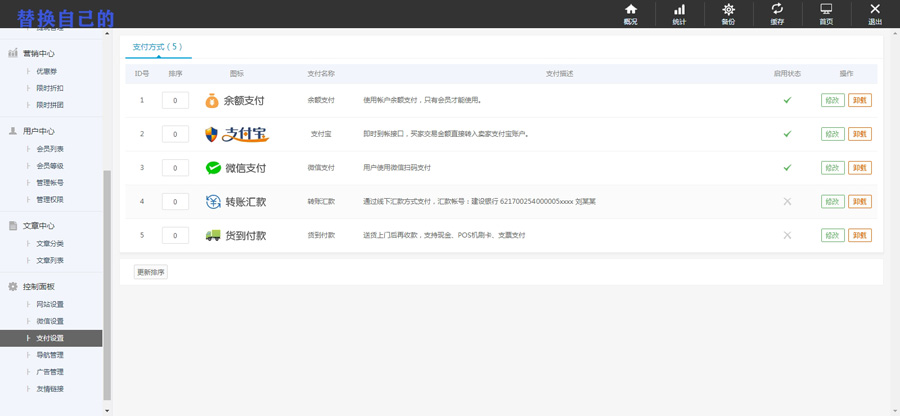The image size is (900, 416).
Task: Click the 货到付款 delivery truck logo
Action: coord(236,236)
